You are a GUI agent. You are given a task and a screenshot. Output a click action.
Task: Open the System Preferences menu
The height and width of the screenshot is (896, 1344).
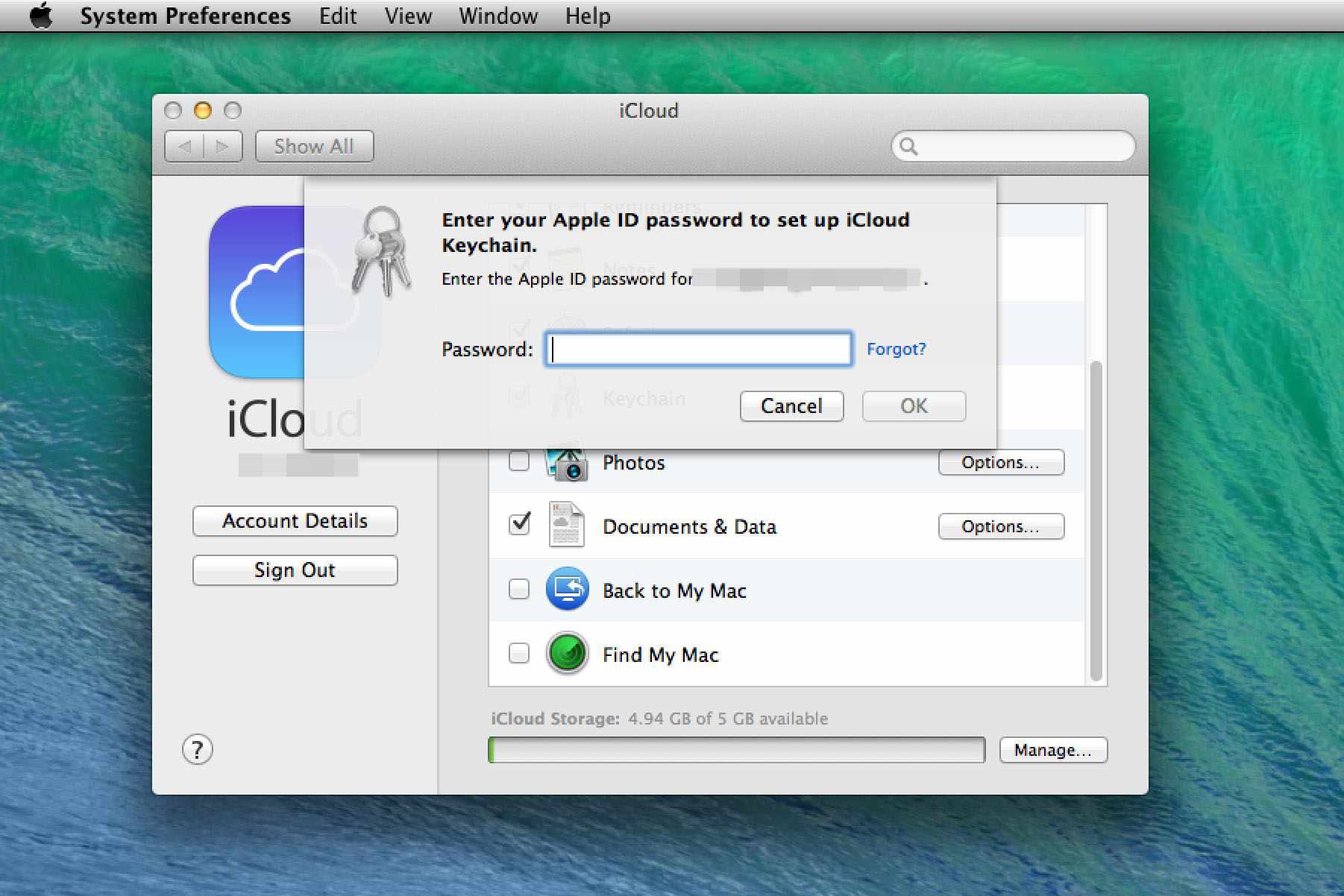pyautogui.click(x=185, y=16)
